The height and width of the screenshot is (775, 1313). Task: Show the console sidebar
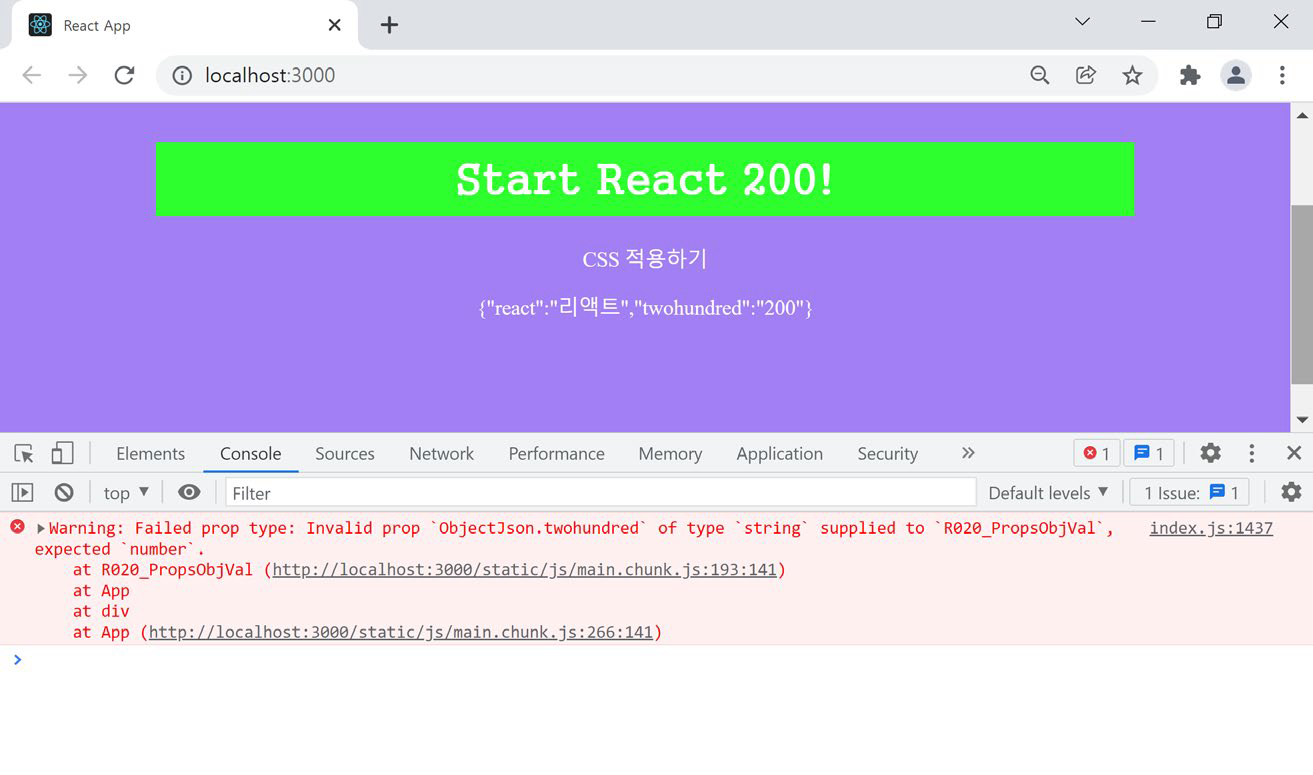[x=22, y=492]
